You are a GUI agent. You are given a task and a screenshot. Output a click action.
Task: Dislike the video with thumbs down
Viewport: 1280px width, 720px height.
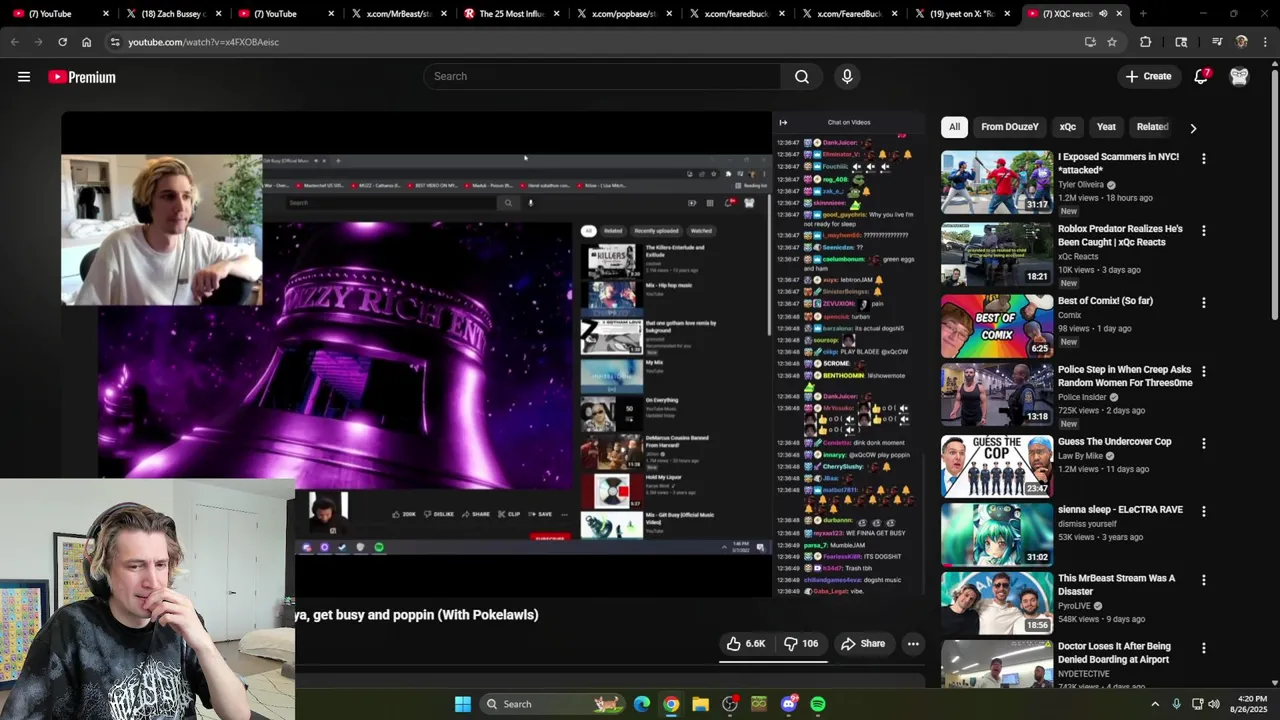pos(801,644)
